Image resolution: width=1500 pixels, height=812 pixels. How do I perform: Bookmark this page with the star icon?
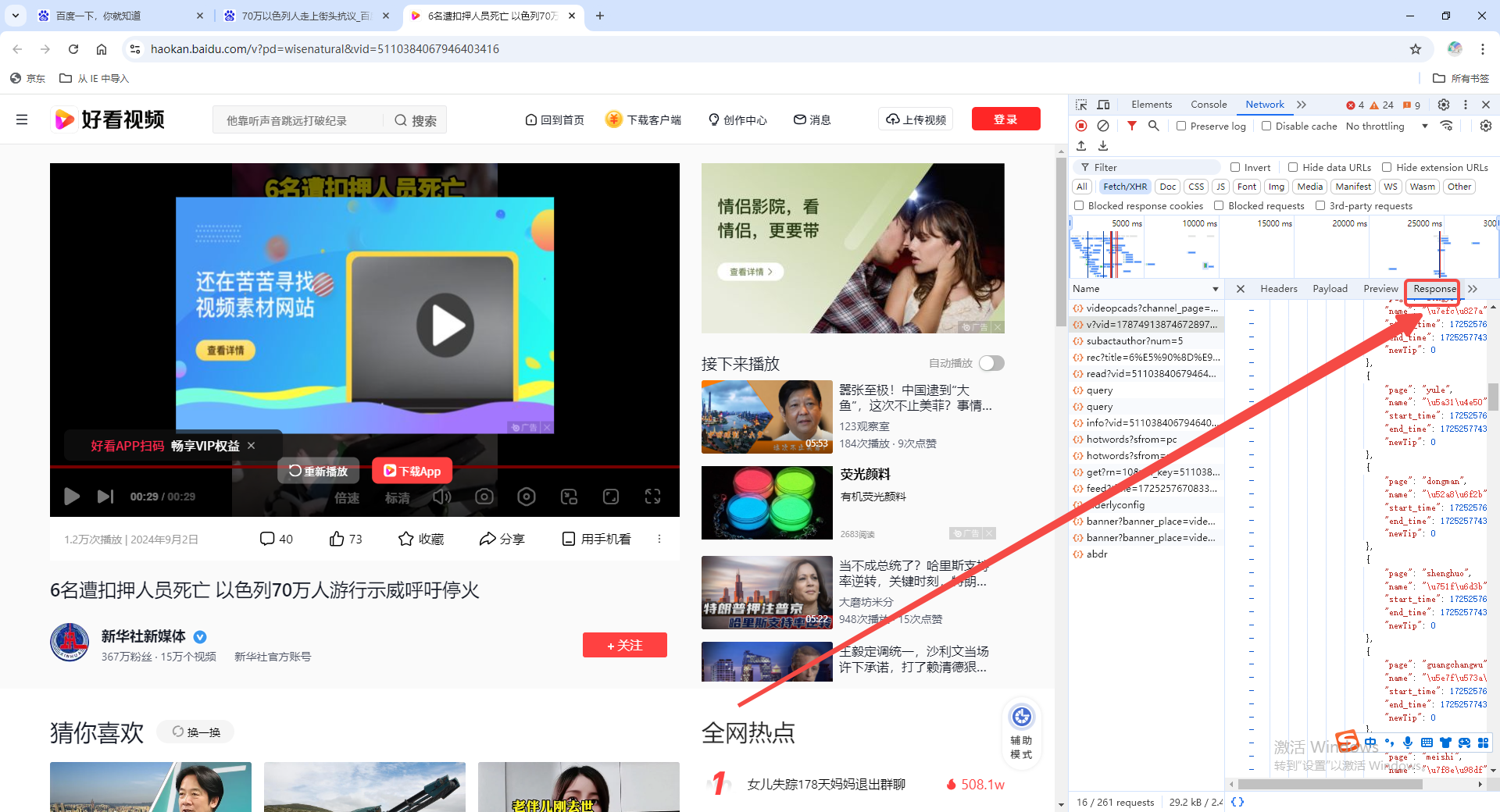(1416, 49)
